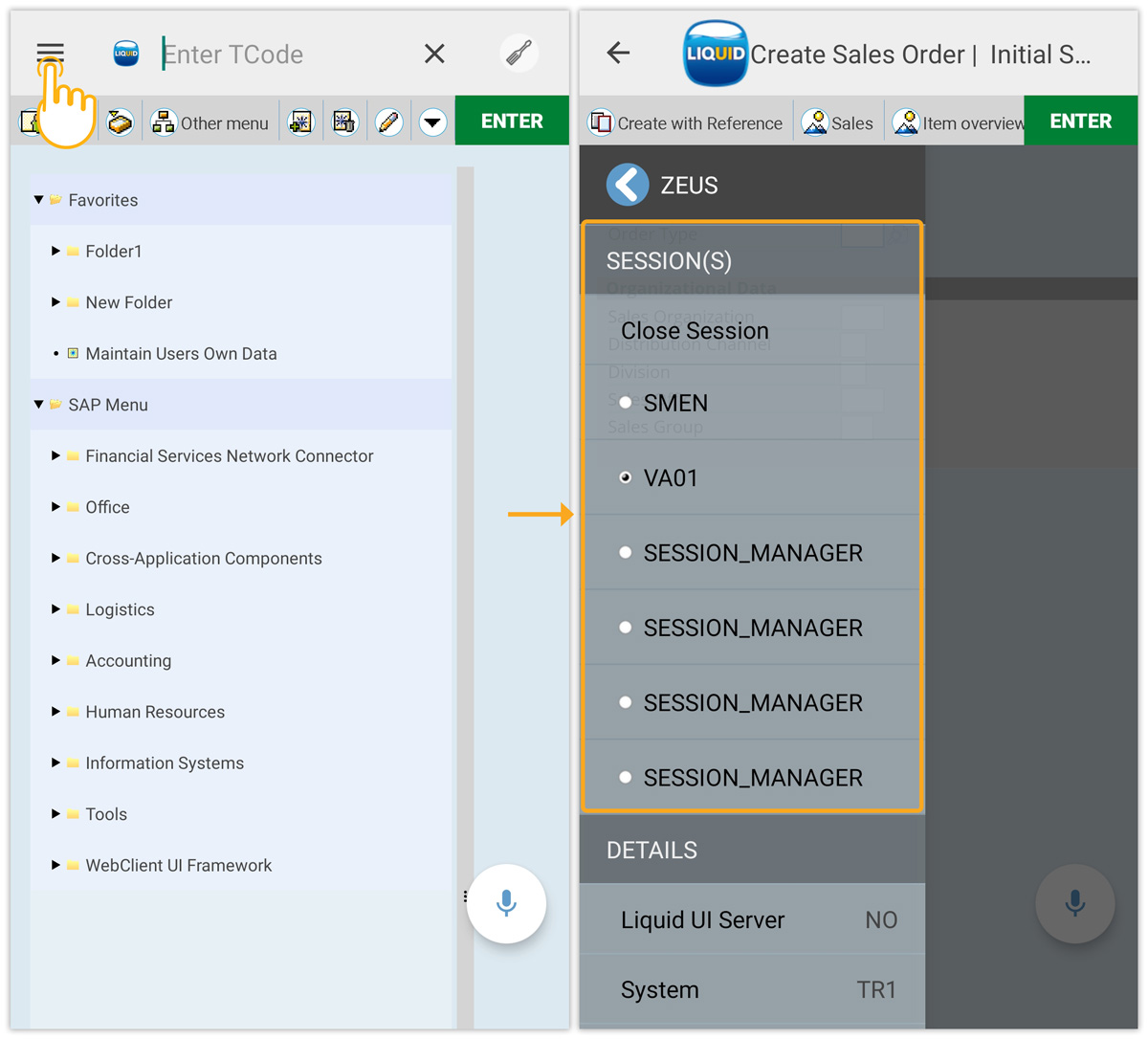Expand the Logistics folder
This screenshot has height=1039, width=1148.
(x=55, y=609)
